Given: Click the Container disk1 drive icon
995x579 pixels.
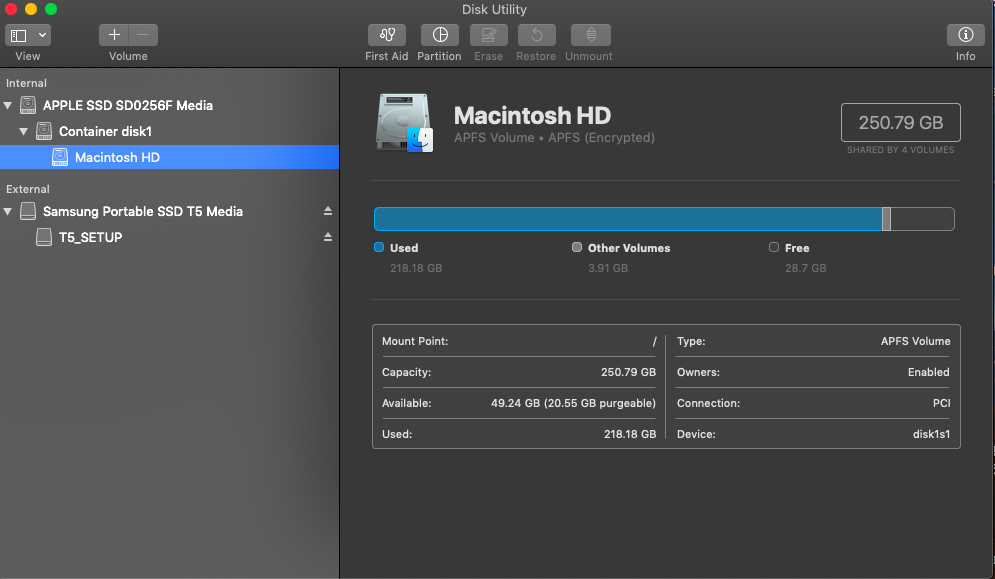Looking at the screenshot, I should pyautogui.click(x=44, y=131).
